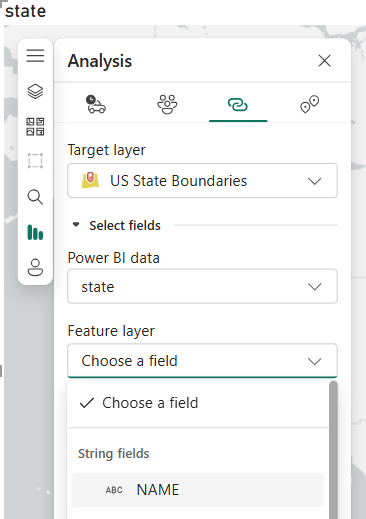366x519 pixels.
Task: Collapse the Select fields section
Action: coord(76,225)
